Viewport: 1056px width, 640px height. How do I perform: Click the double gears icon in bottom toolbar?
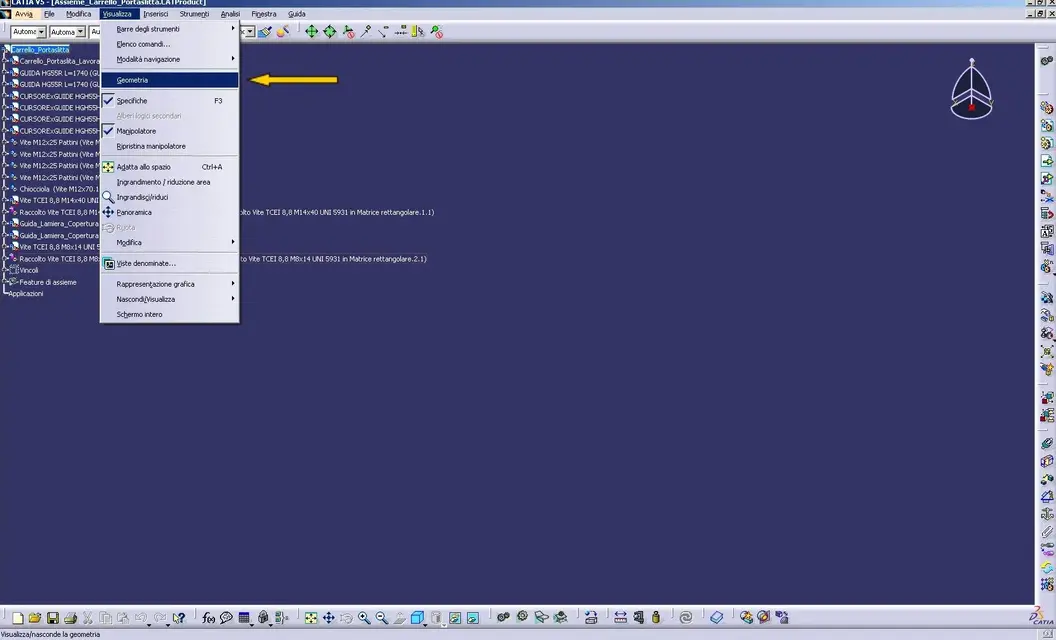[503, 617]
